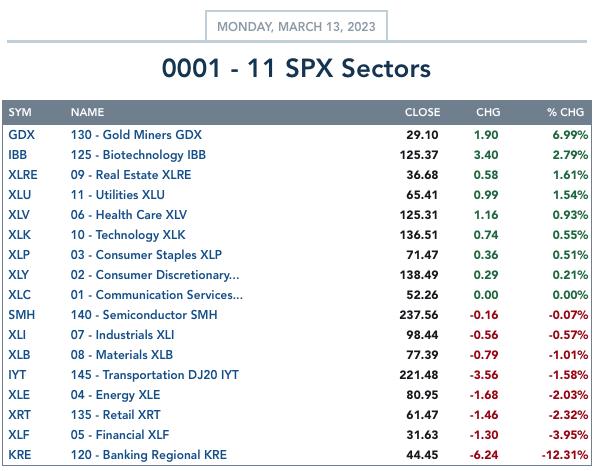Select the XLRE symbol link
Viewport: 597px width, 471px height.
tap(23, 175)
